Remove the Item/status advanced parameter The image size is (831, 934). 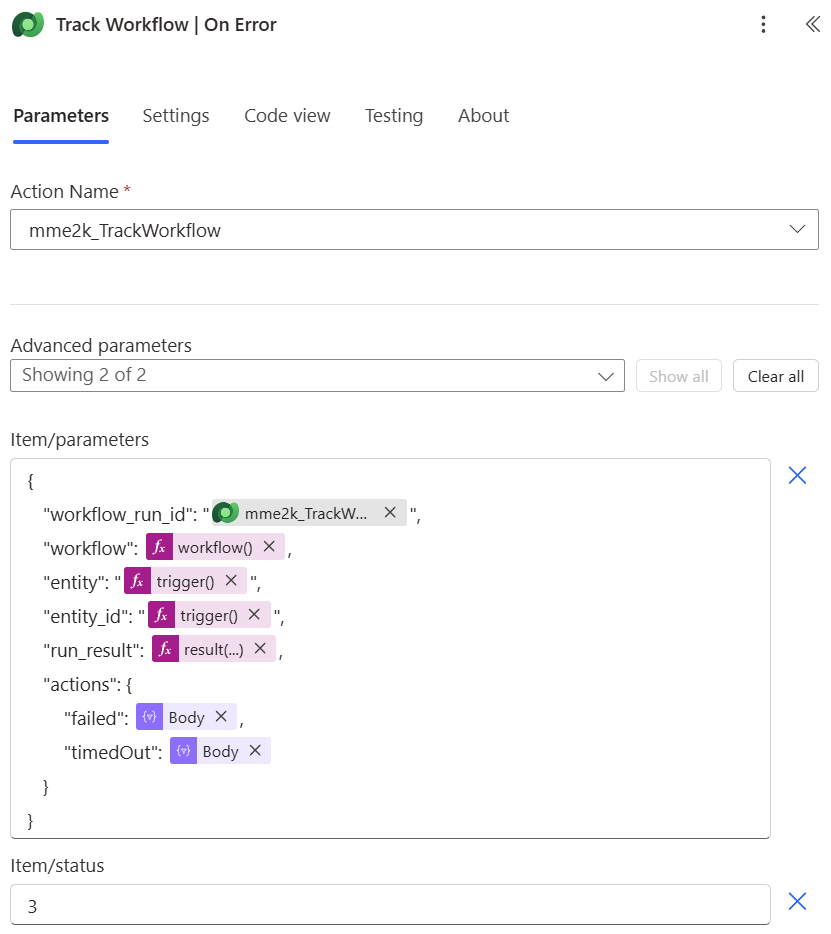(797, 902)
